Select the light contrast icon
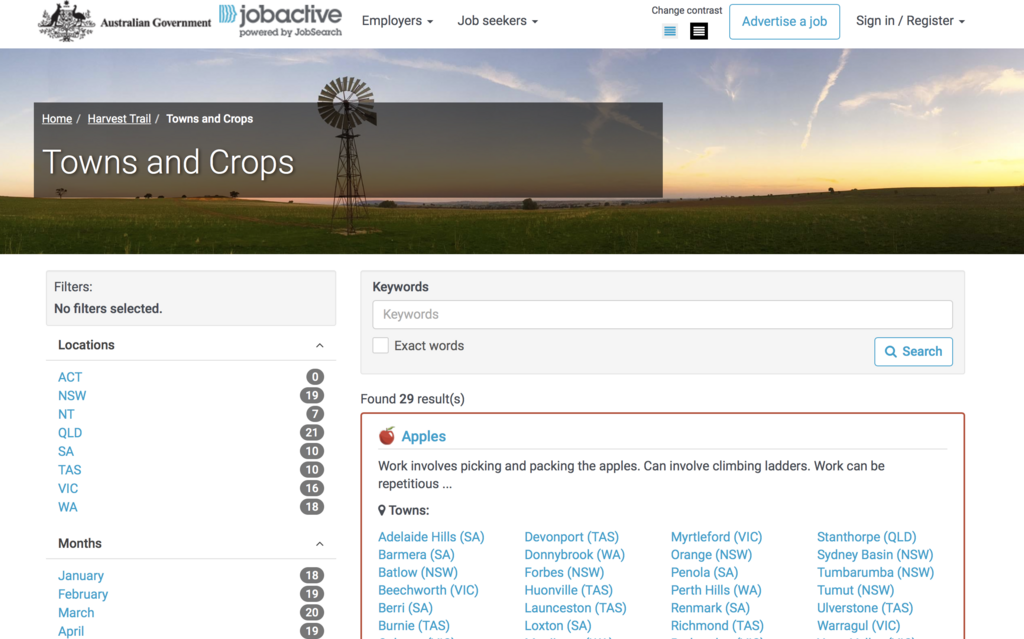Image resolution: width=1024 pixels, height=639 pixels. point(669,31)
